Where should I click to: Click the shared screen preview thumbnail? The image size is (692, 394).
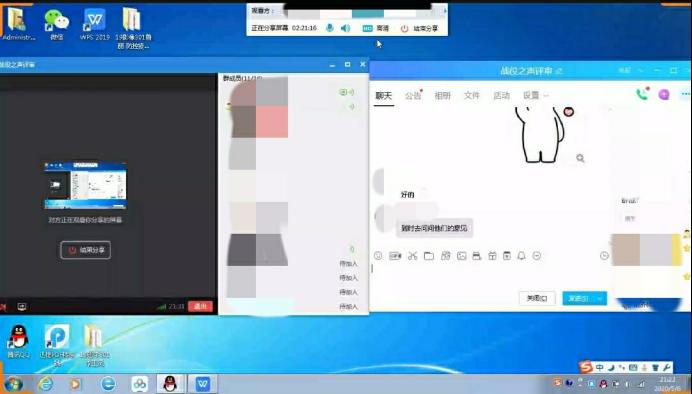(85, 185)
